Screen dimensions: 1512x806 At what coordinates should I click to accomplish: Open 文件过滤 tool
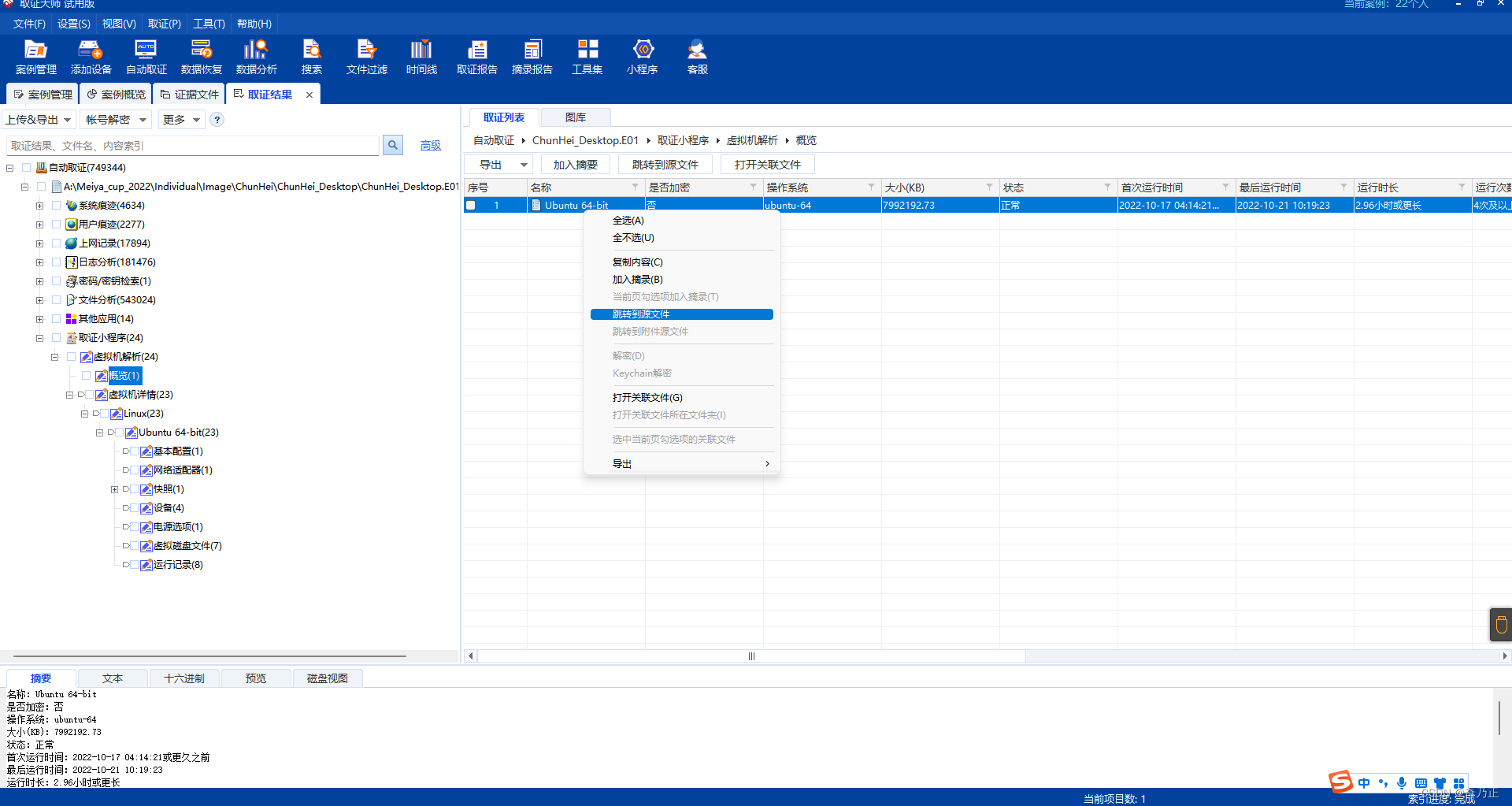point(367,57)
